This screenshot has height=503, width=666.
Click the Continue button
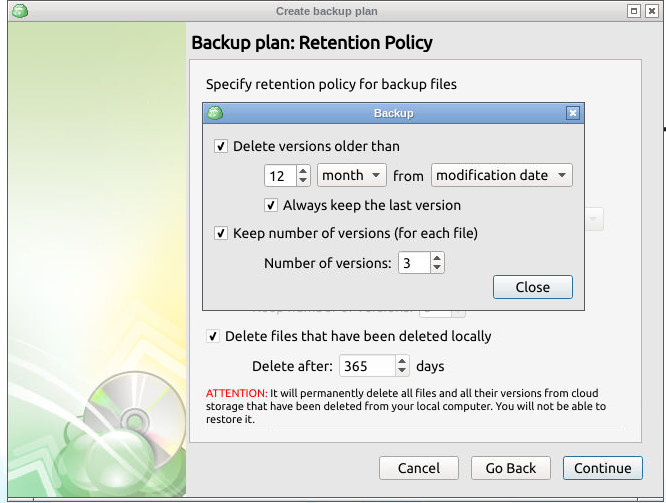pos(603,468)
